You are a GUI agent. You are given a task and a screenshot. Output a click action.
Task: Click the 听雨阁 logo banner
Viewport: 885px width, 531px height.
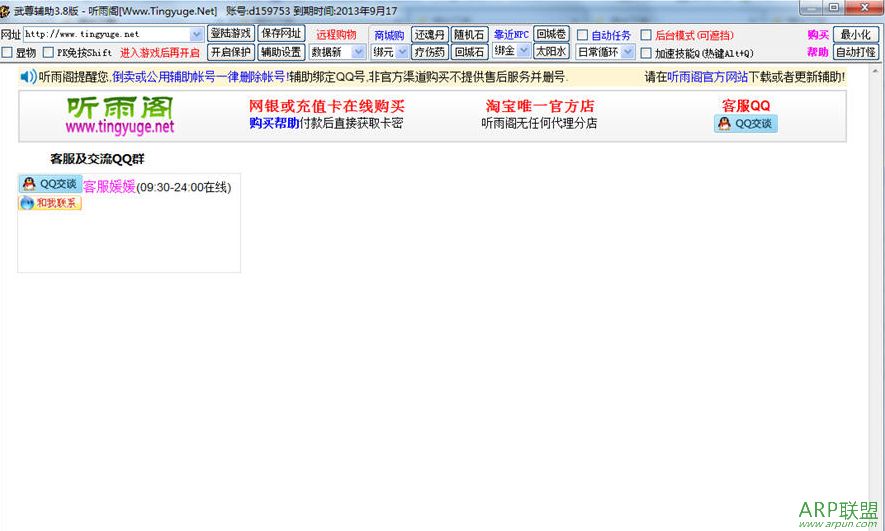point(119,115)
